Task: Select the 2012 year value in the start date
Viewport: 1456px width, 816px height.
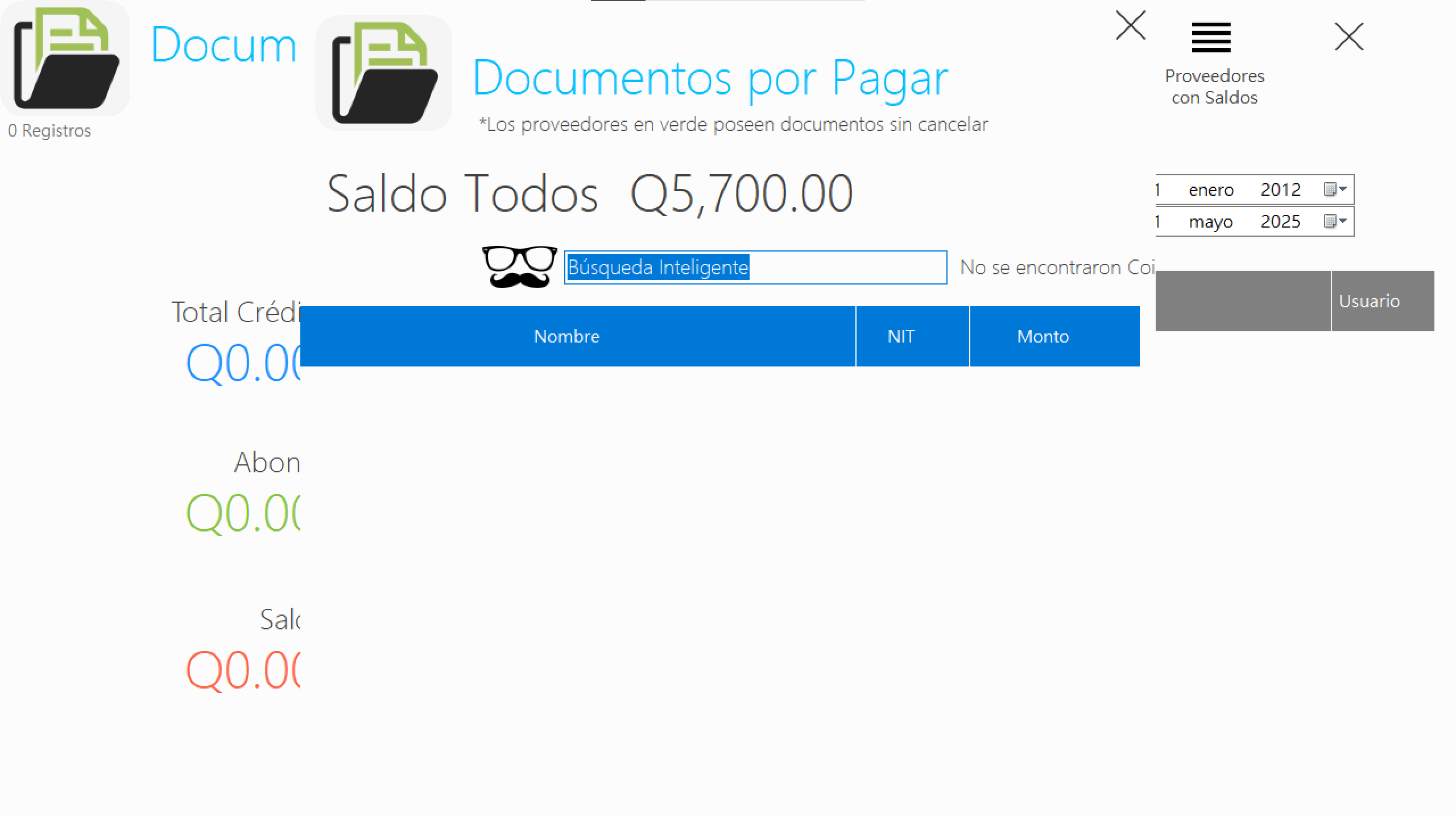Action: click(1280, 189)
